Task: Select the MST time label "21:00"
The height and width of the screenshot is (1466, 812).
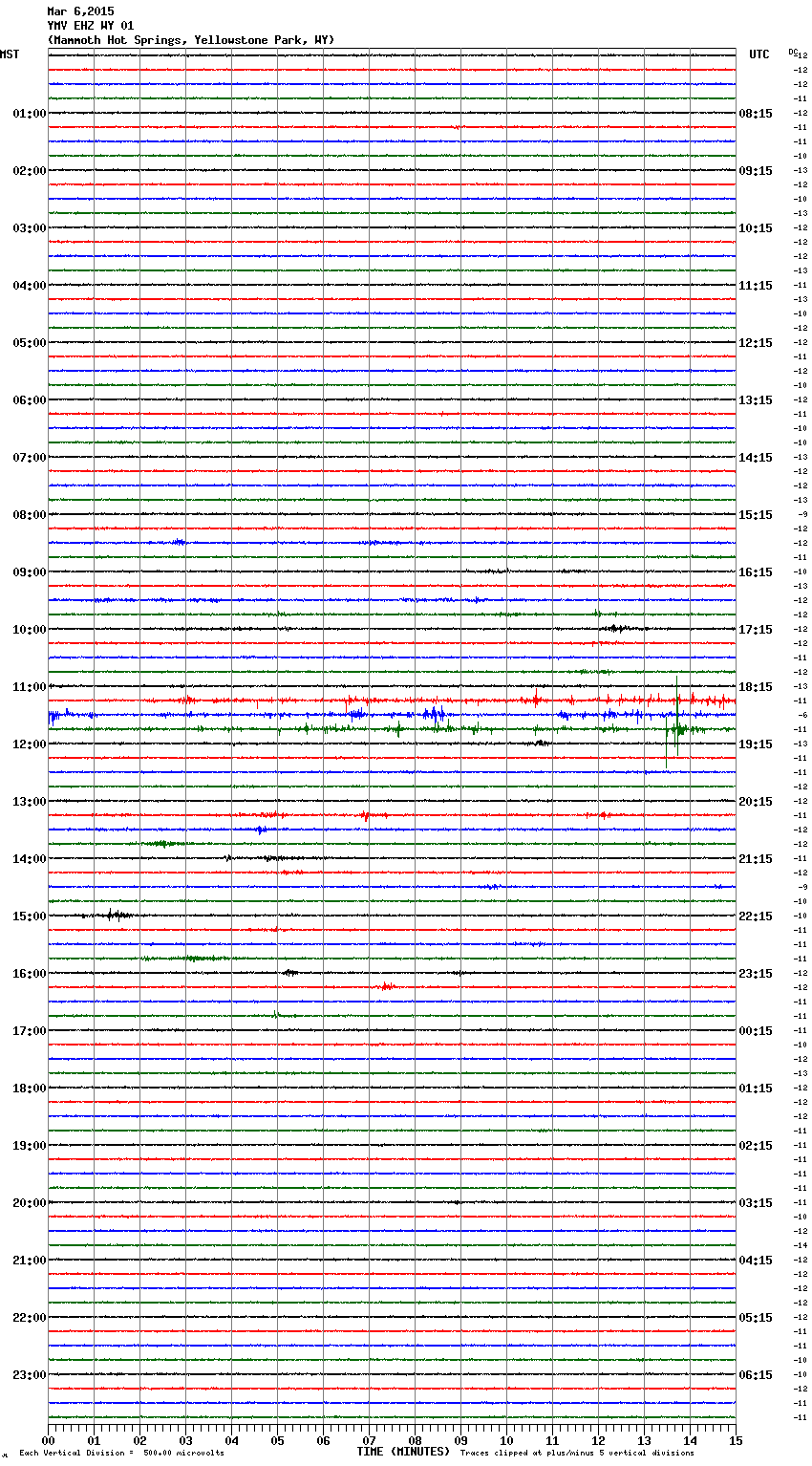Action: 30,1261
